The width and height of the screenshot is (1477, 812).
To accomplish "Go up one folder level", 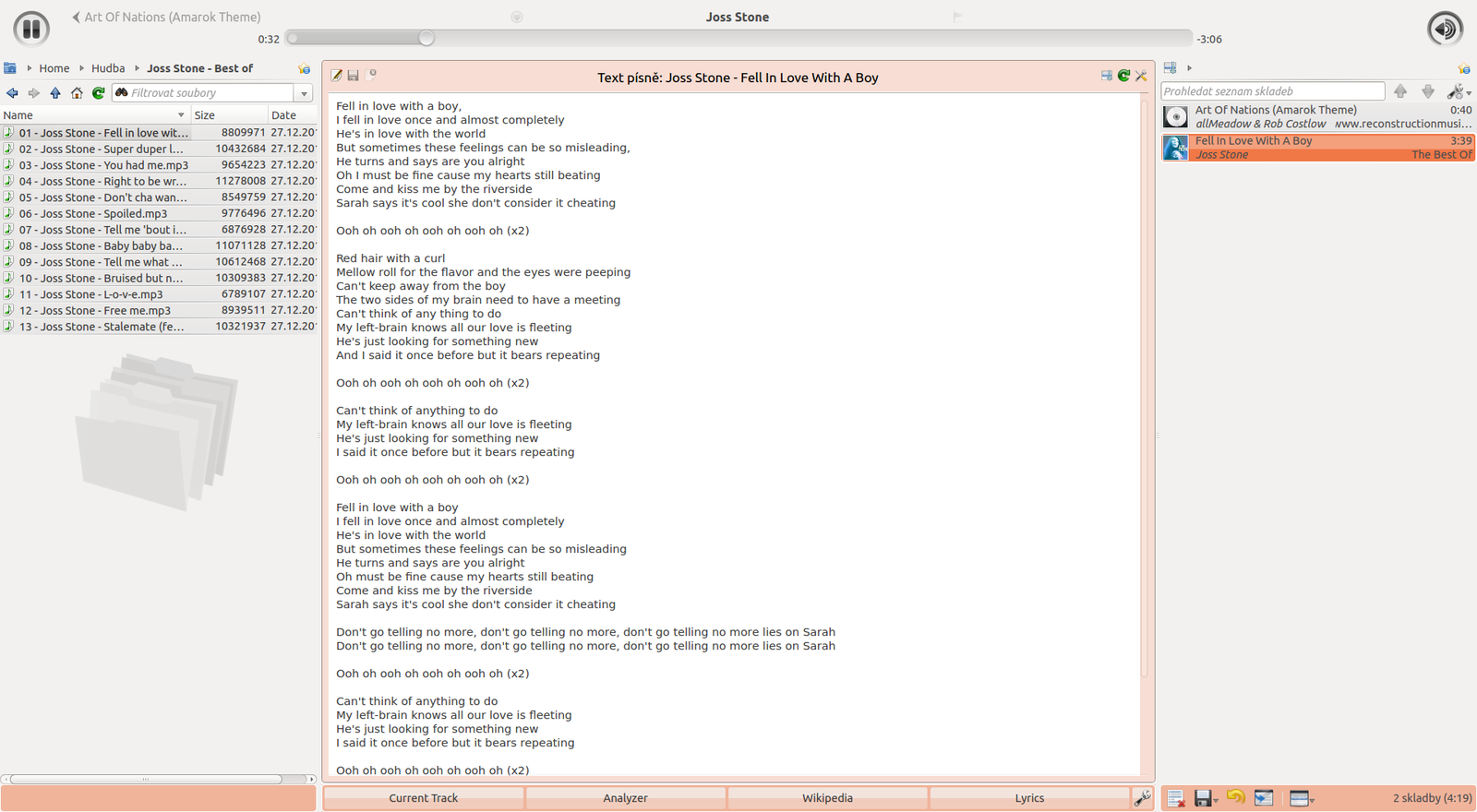I will [x=55, y=93].
